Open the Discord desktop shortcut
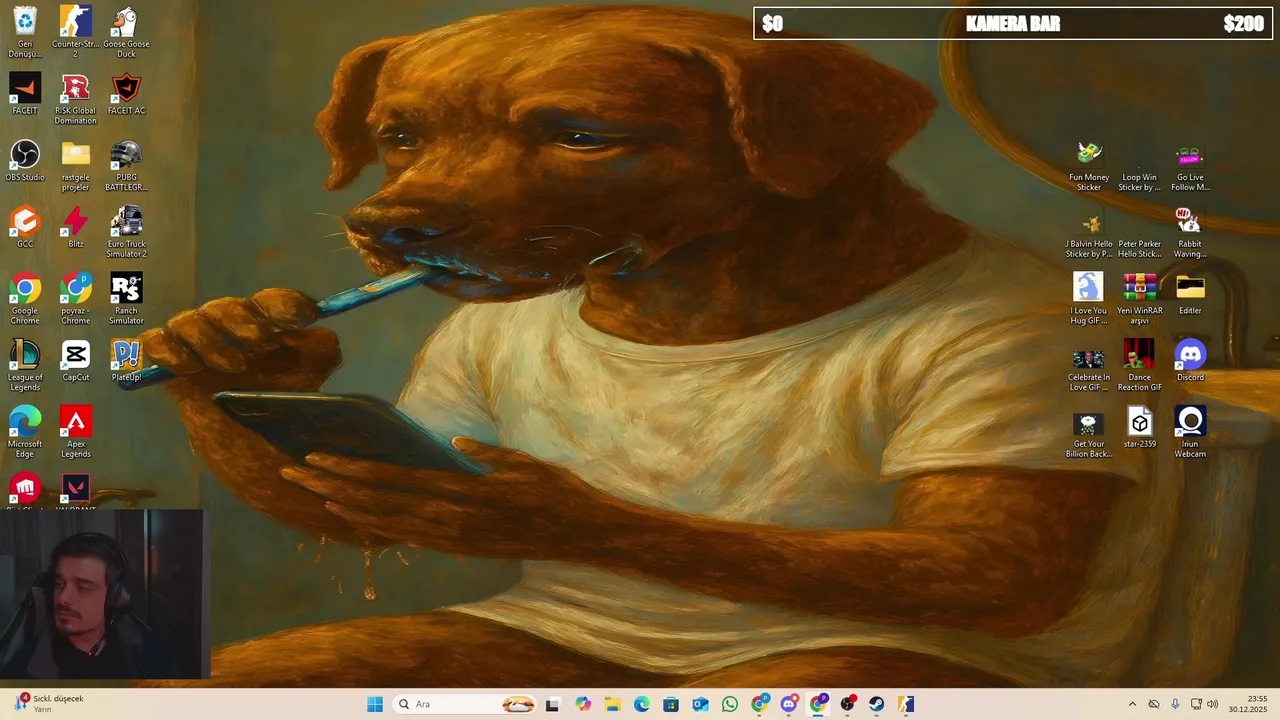Viewport: 1280px width, 720px height. coord(1190,361)
